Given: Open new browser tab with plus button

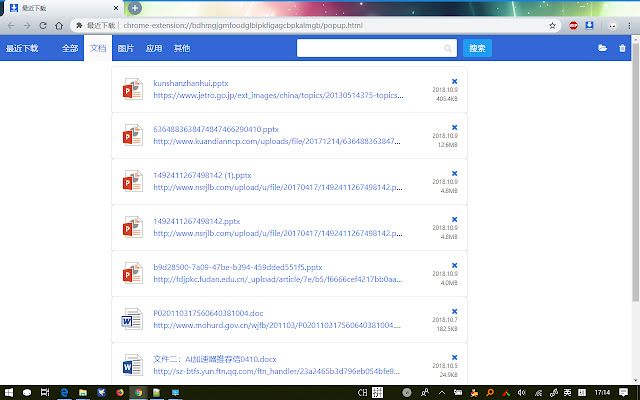Looking at the screenshot, I should [135, 8].
